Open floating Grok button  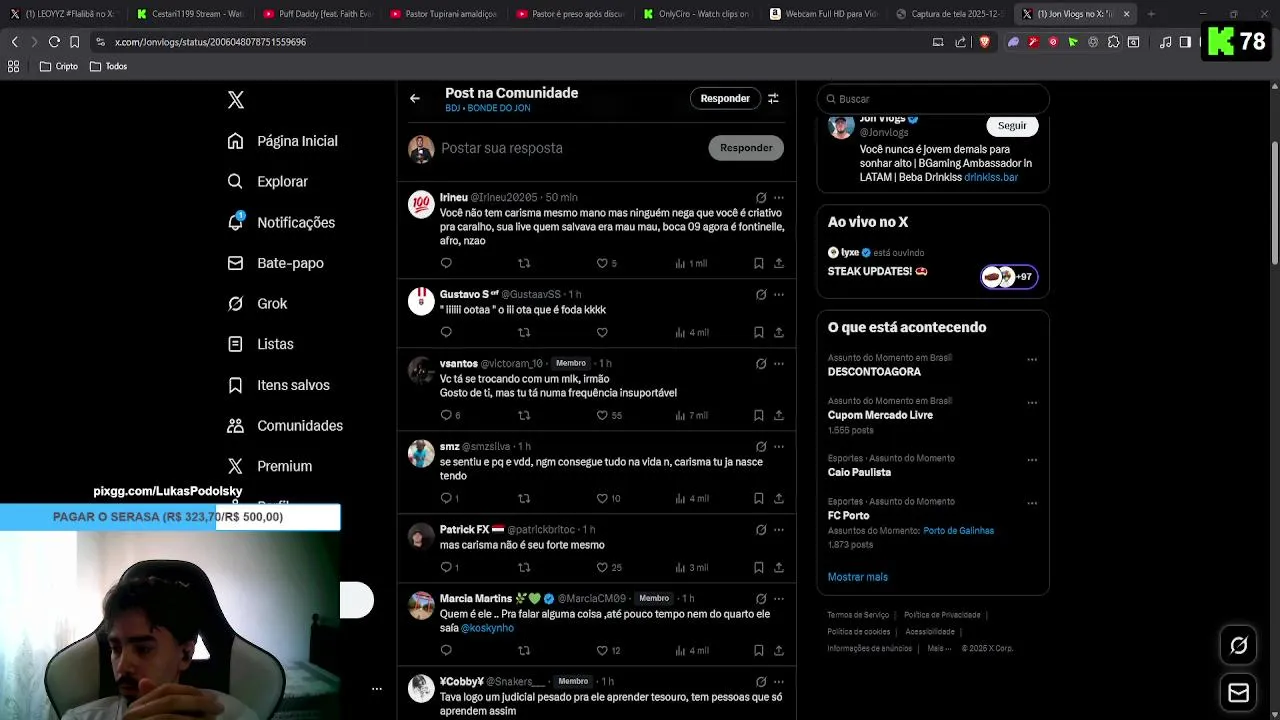[1238, 646]
